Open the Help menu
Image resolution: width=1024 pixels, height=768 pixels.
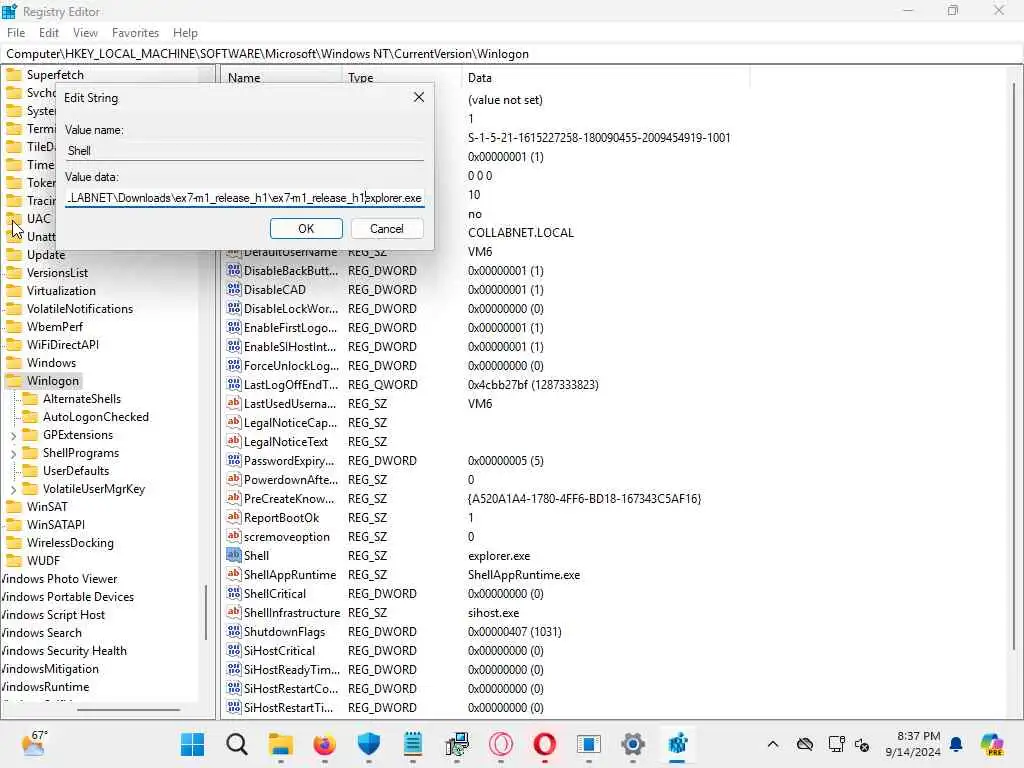(x=185, y=33)
